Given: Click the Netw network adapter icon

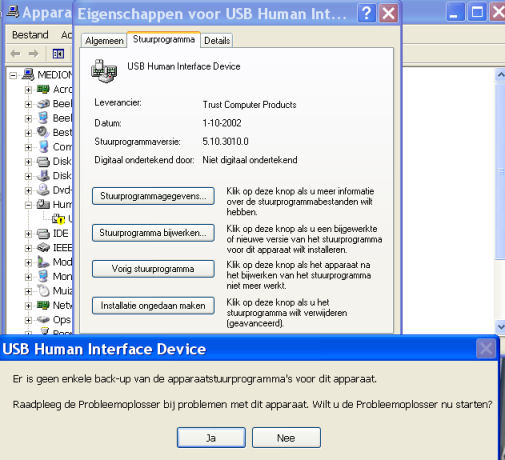Looking at the screenshot, I should point(43,305).
